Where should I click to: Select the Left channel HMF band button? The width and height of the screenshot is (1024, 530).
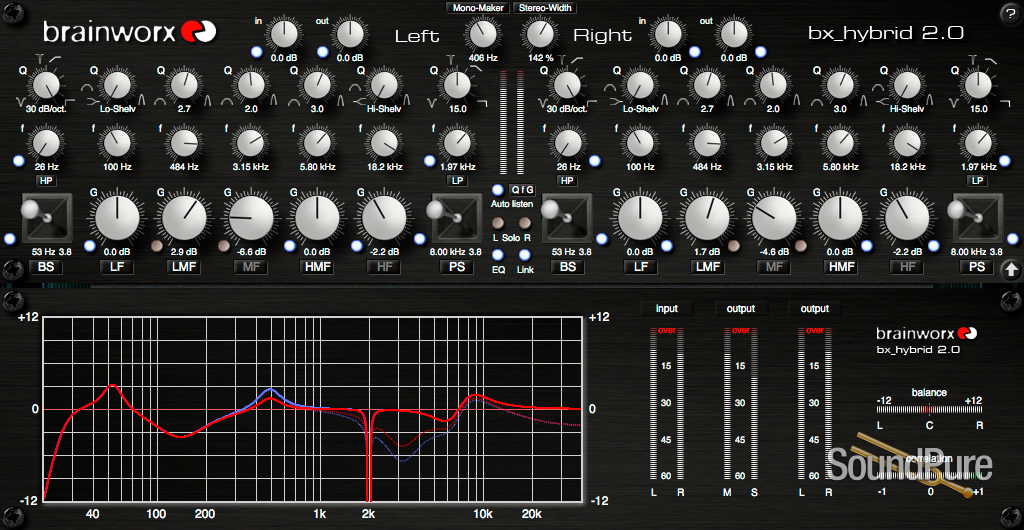[316, 267]
